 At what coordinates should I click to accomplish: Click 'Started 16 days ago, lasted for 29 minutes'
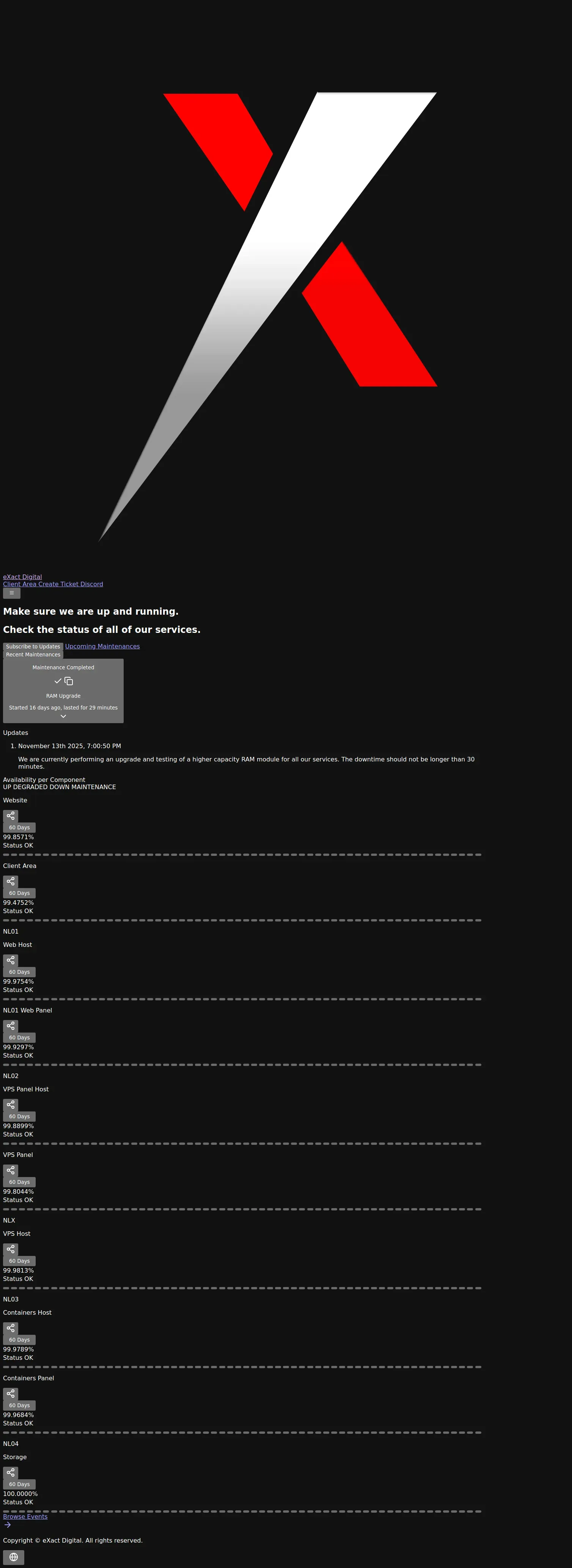tap(63, 708)
